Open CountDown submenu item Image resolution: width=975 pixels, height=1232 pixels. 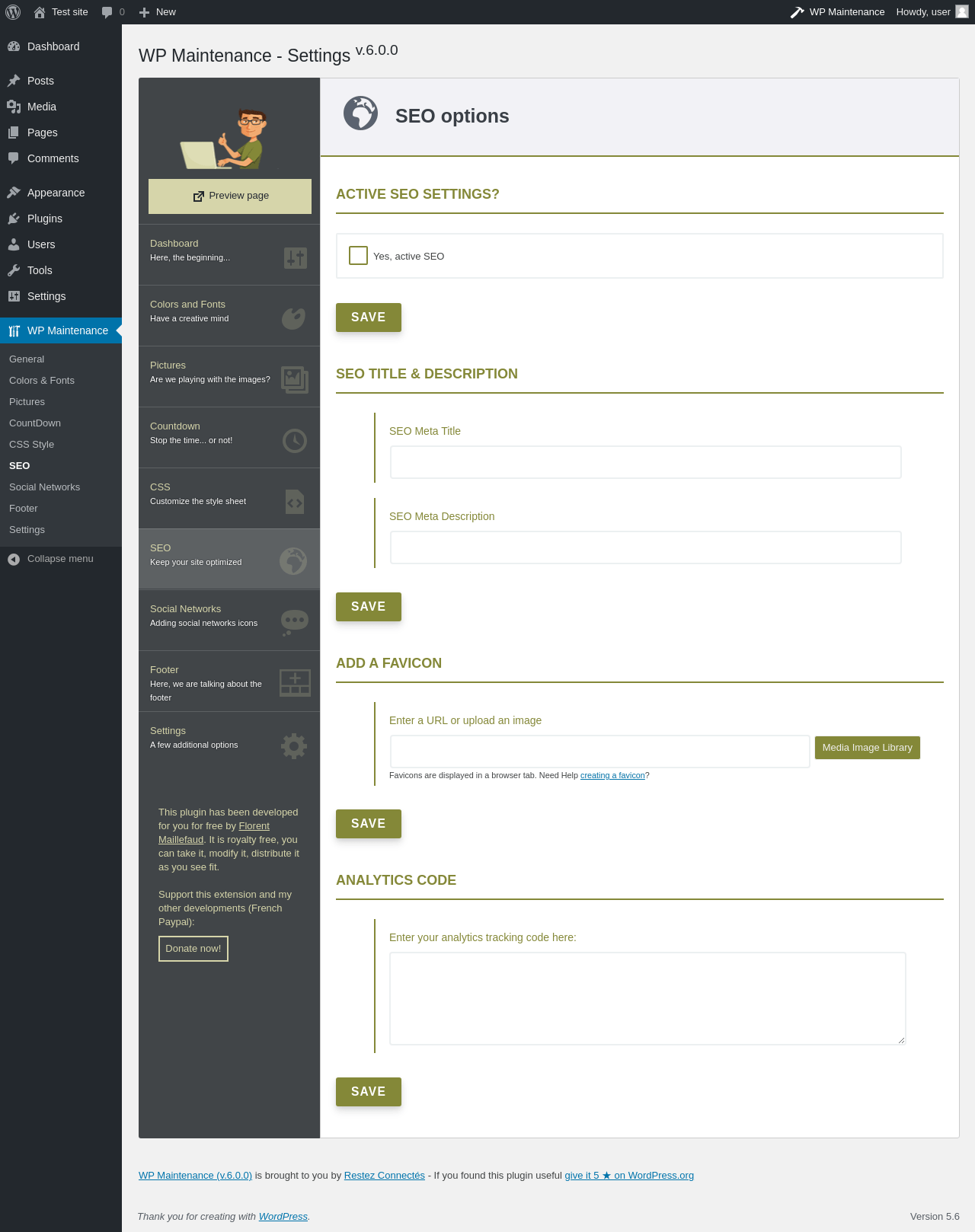click(x=35, y=423)
